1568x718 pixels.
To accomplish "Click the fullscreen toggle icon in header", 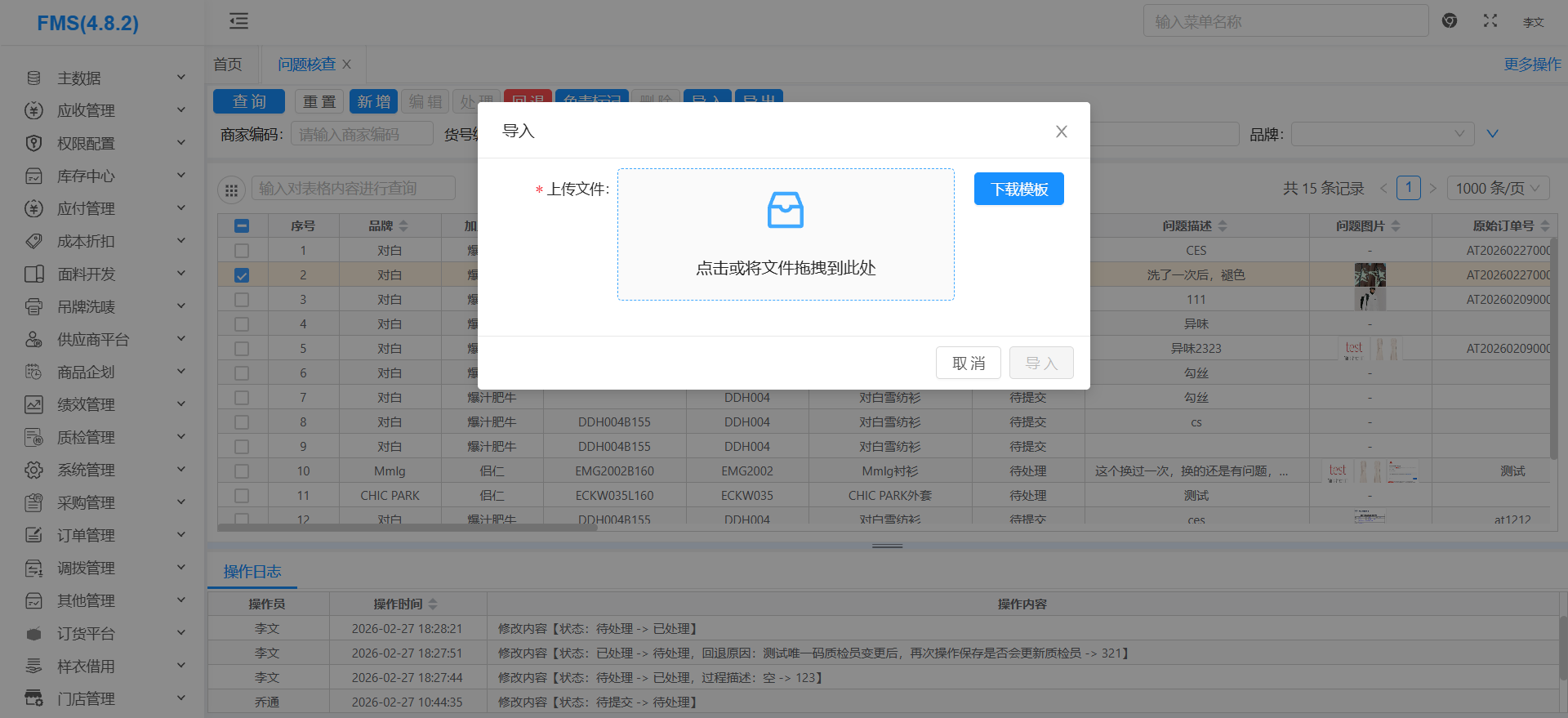I will (x=1490, y=21).
